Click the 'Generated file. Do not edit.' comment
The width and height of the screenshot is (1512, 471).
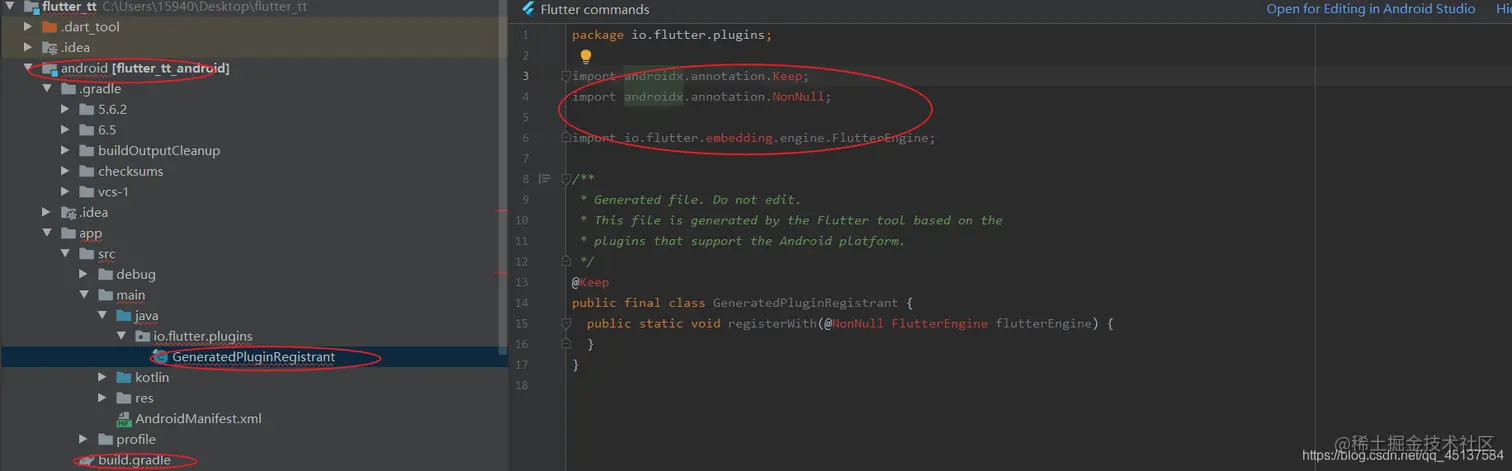(x=697, y=200)
